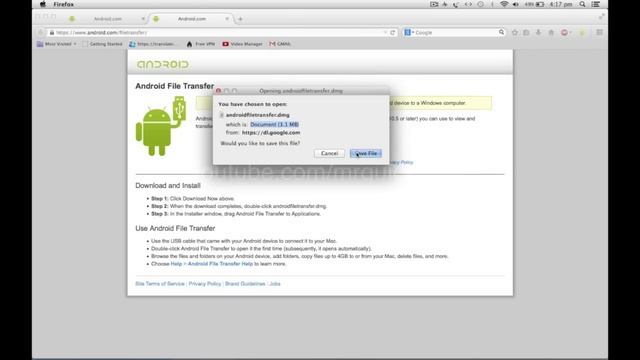
Task: Select the second Android.com tab
Action: (x=191, y=19)
